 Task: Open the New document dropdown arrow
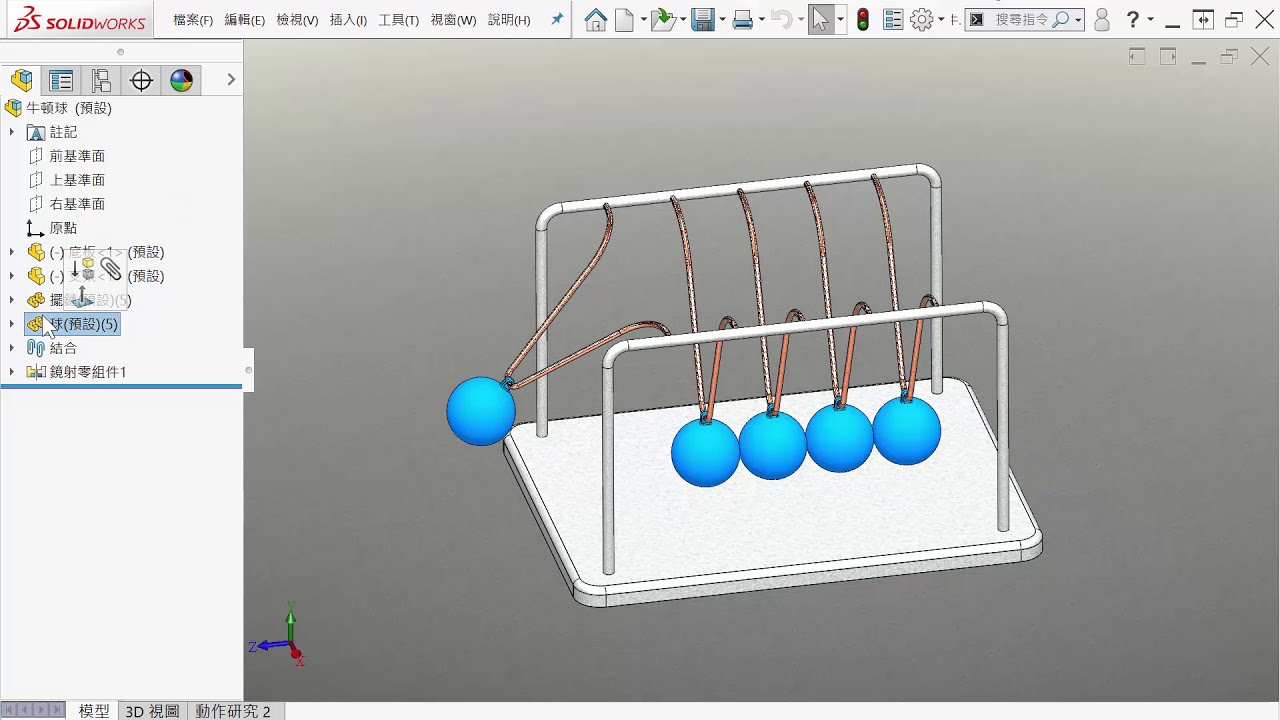643,20
